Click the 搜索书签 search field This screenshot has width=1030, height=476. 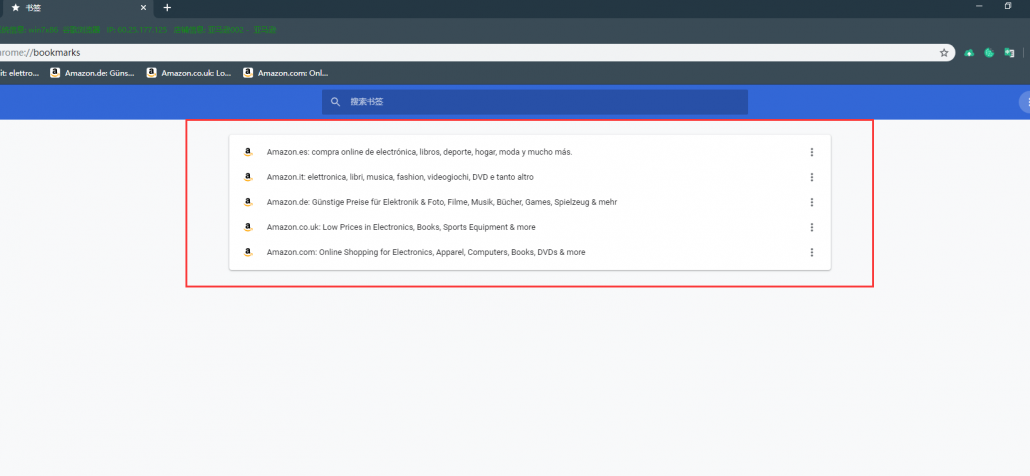click(x=535, y=102)
